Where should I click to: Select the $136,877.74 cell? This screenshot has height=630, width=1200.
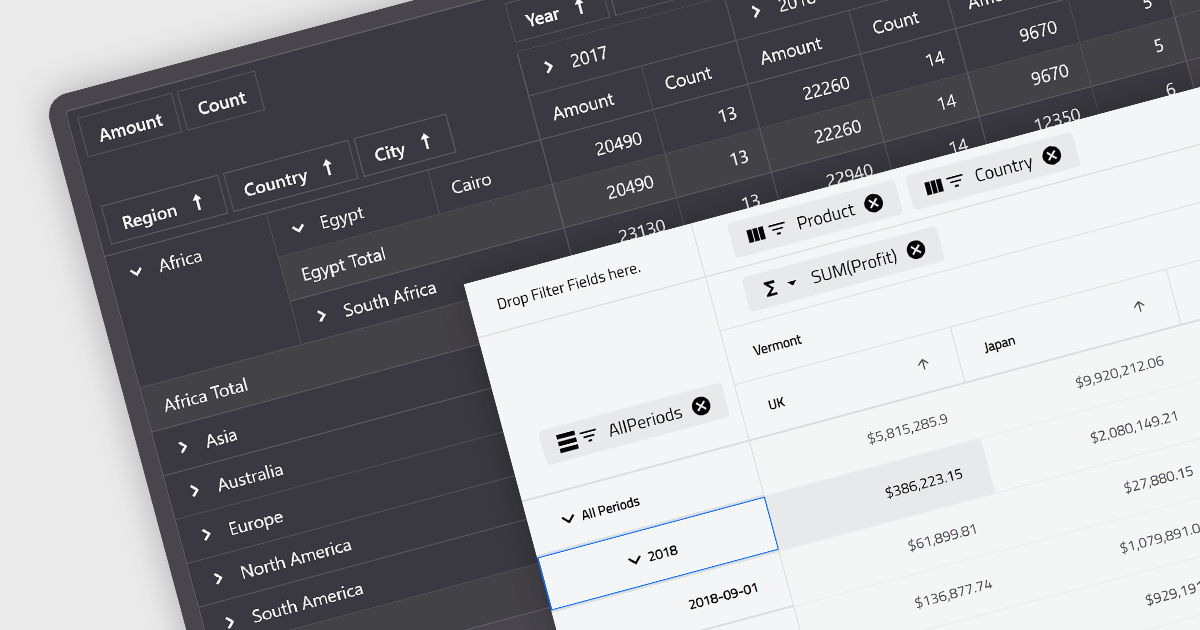coord(953,592)
